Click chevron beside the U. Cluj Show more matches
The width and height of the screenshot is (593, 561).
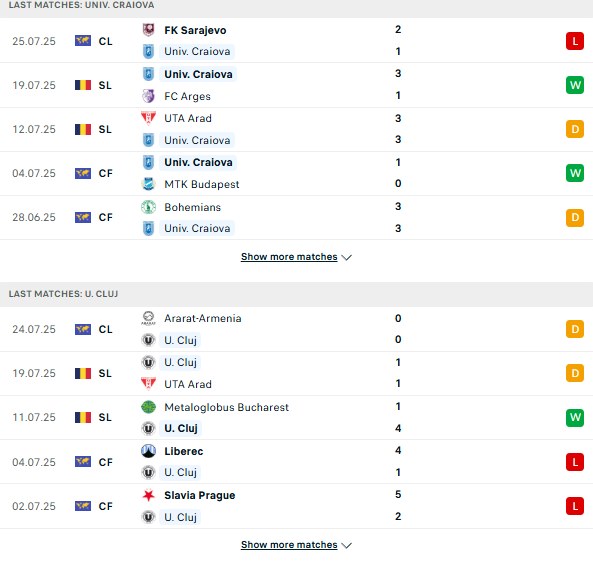click(346, 545)
